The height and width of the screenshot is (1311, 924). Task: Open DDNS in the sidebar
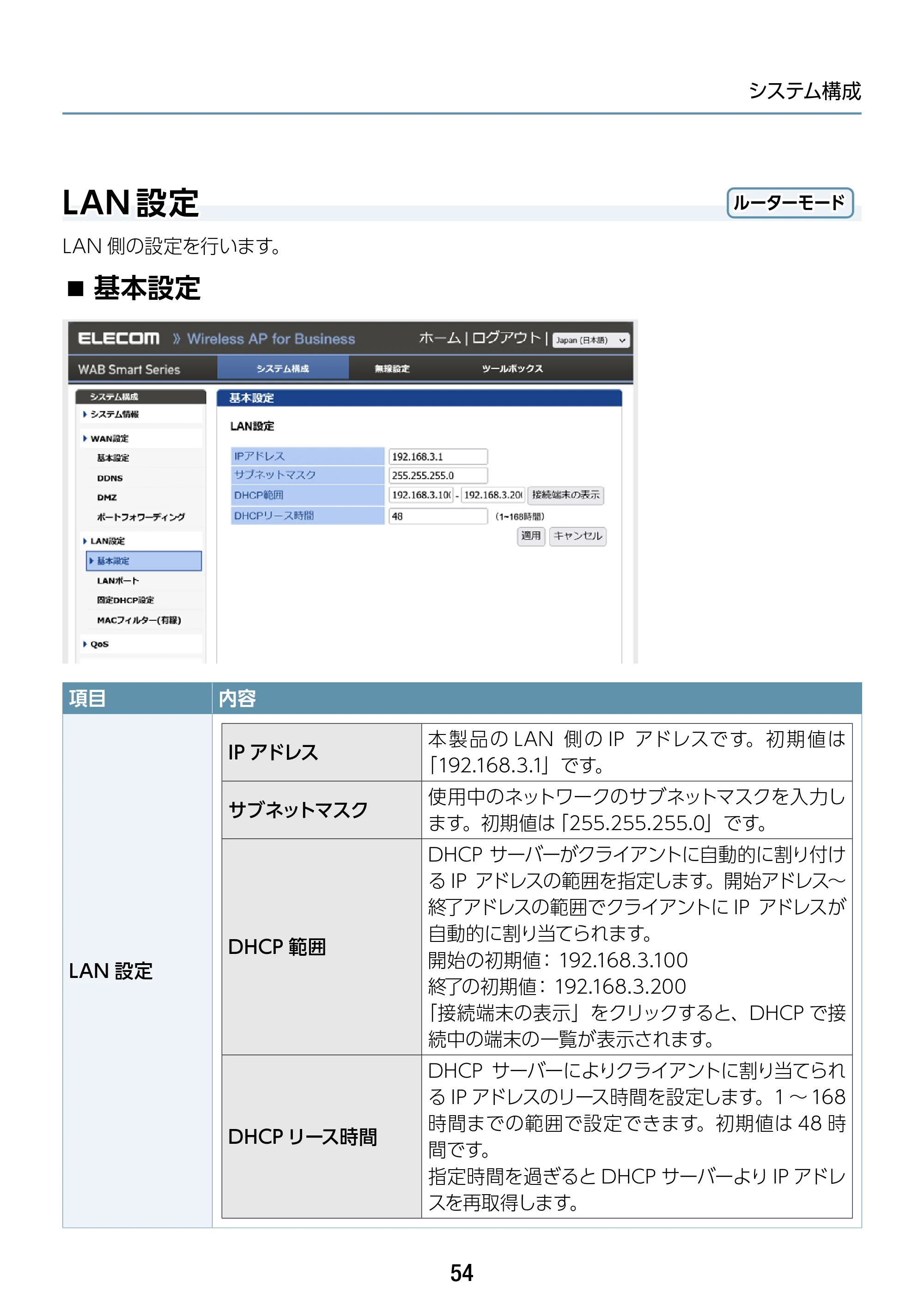[x=109, y=478]
